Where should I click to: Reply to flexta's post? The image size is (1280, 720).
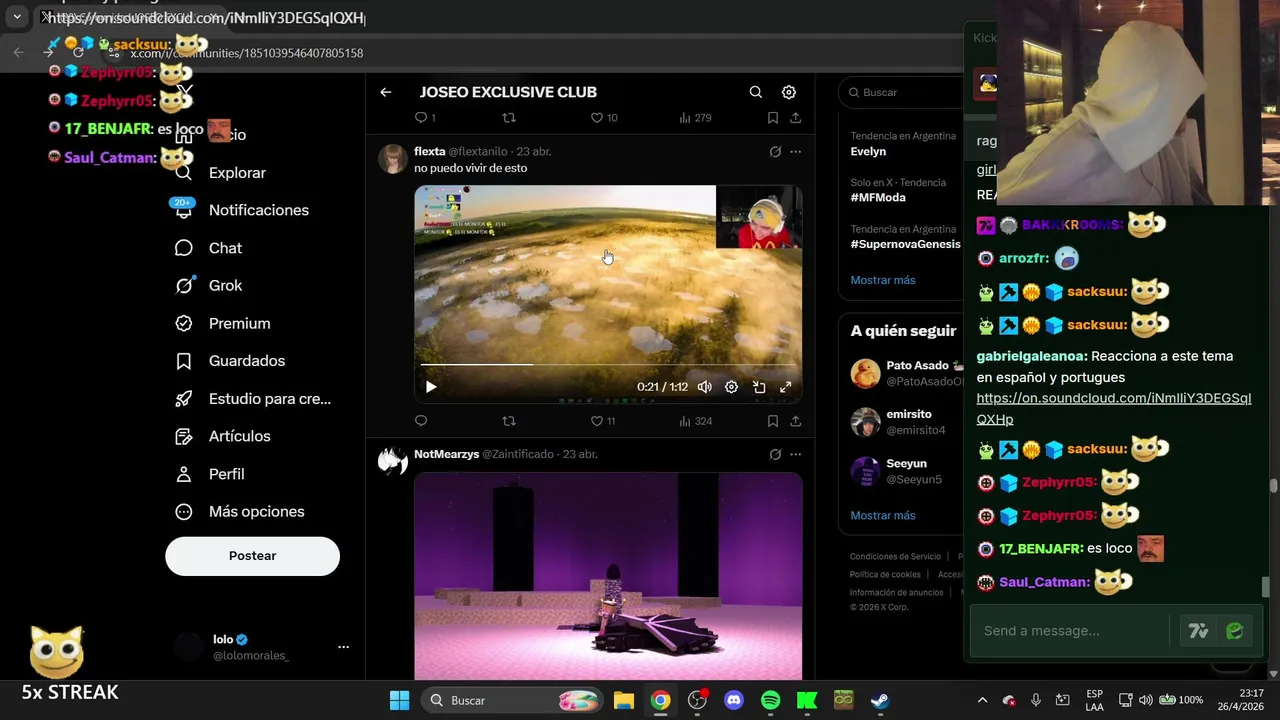coord(421,421)
